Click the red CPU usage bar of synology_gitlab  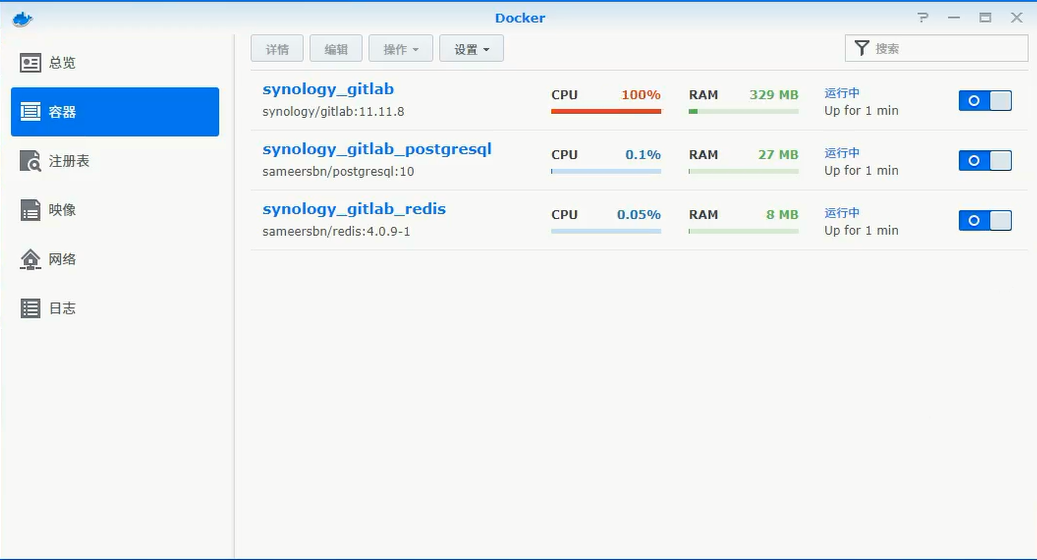[x=606, y=111]
